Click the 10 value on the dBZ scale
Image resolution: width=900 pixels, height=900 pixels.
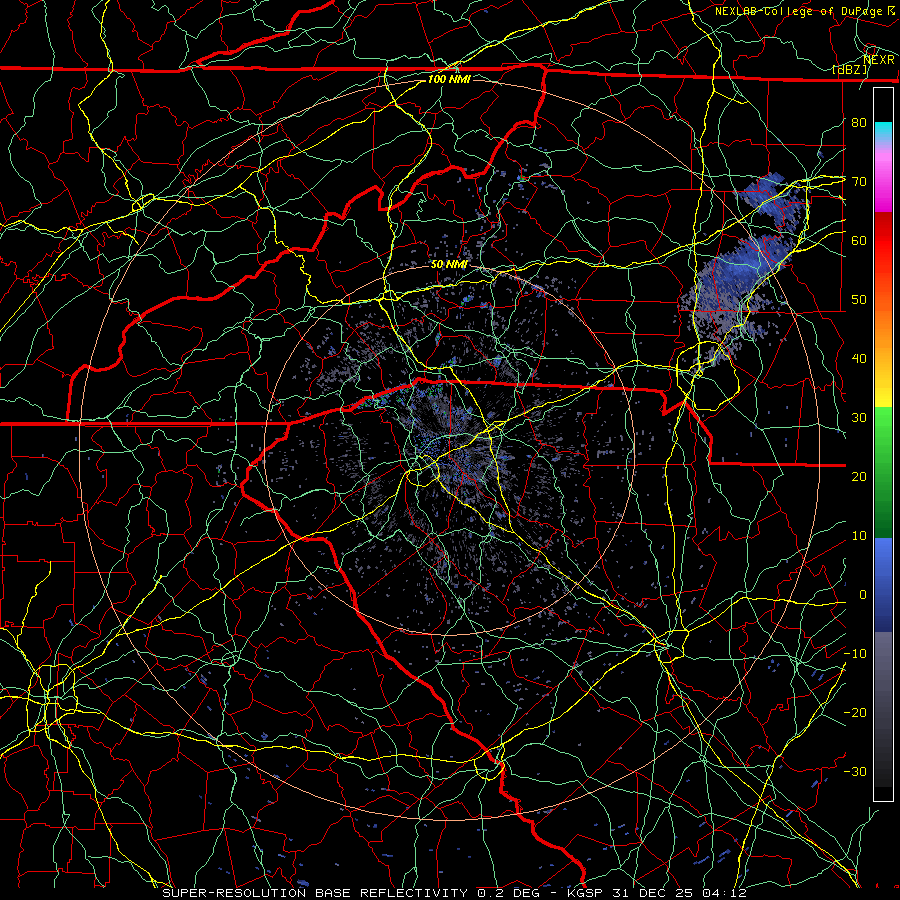[859, 536]
